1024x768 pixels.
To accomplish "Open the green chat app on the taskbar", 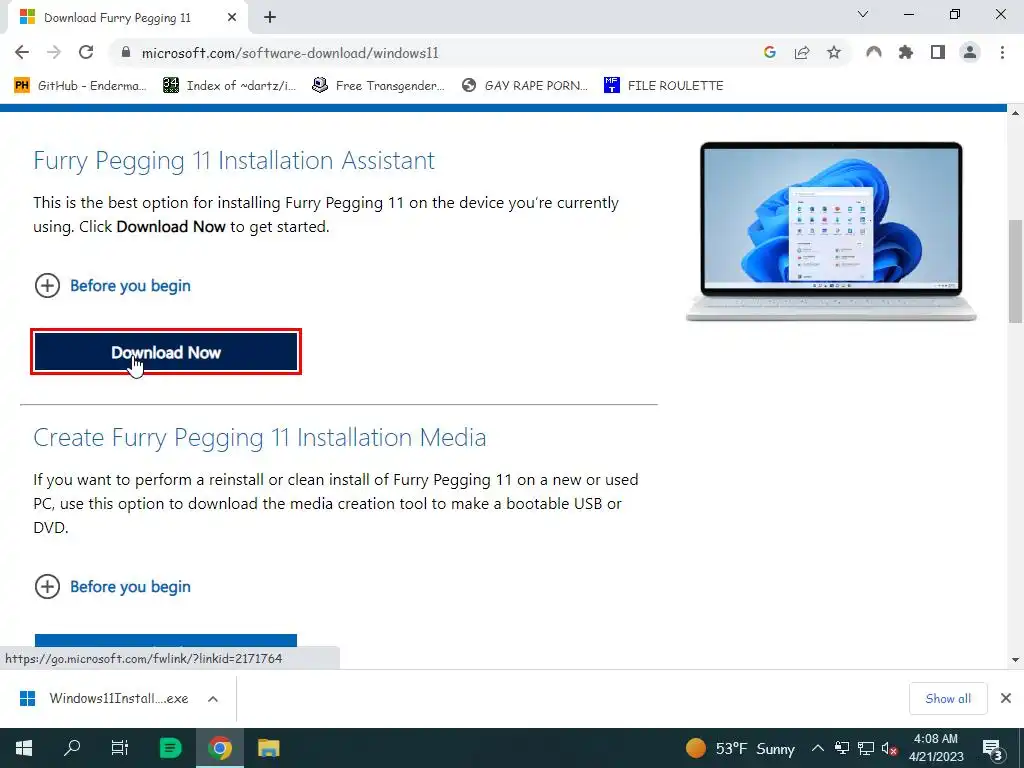I will (x=170, y=748).
